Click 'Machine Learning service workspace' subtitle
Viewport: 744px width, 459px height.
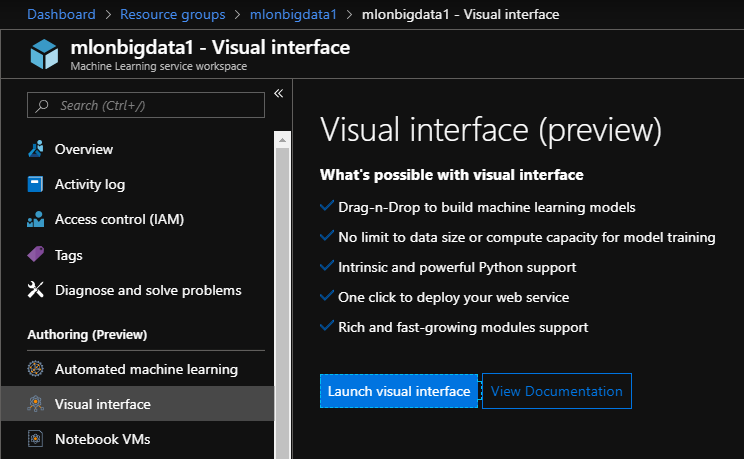point(158,66)
